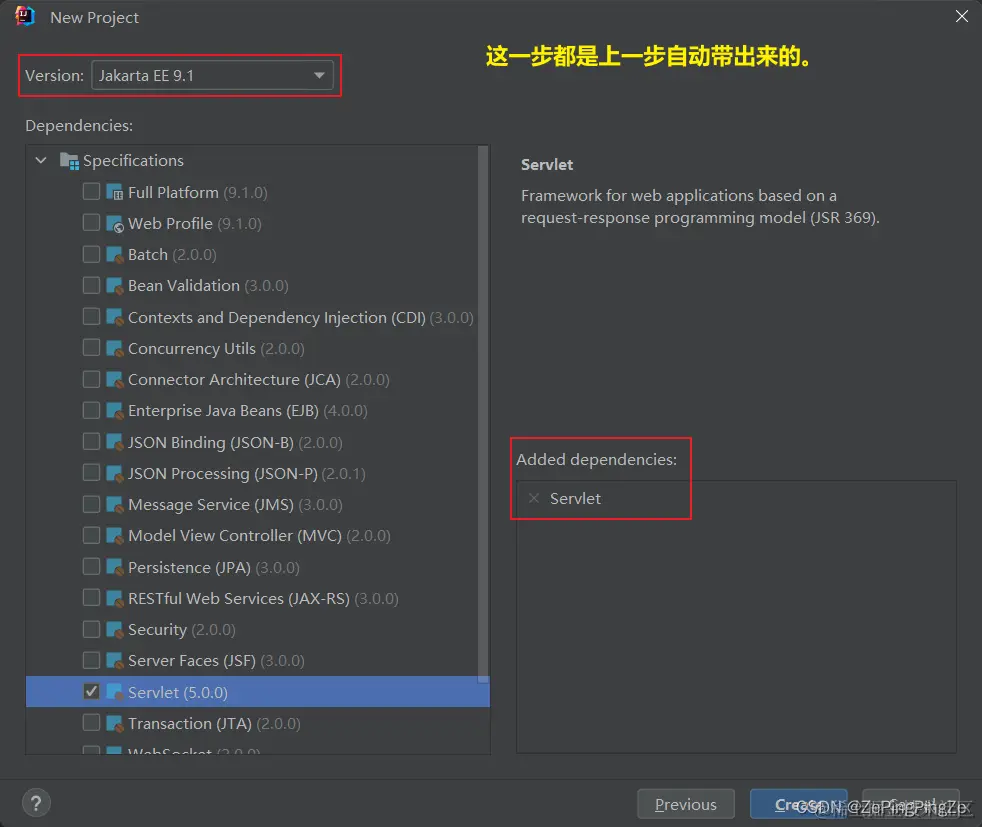Click the Create button
Screen dimensions: 982x827
799,804
